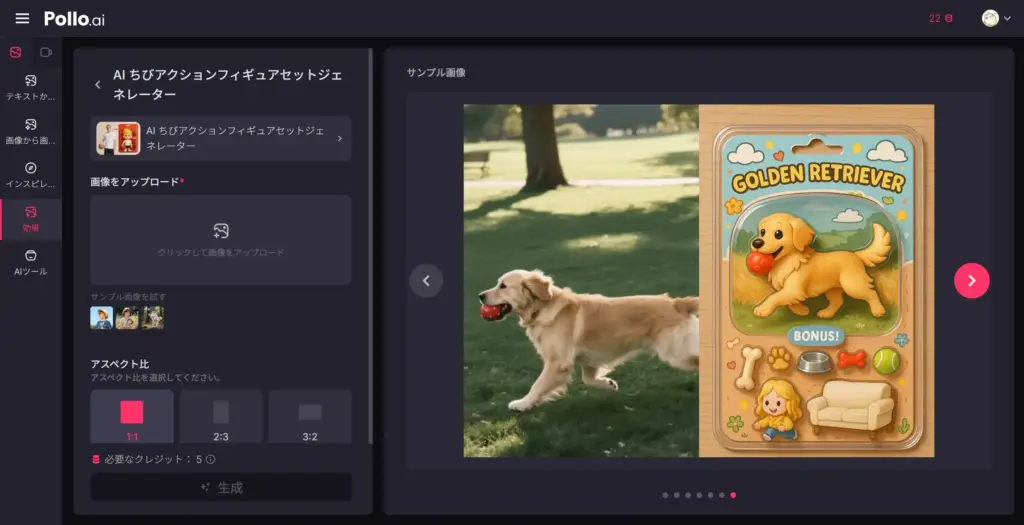Try the third sample image thumbnail
The height and width of the screenshot is (525, 1024).
(x=152, y=318)
